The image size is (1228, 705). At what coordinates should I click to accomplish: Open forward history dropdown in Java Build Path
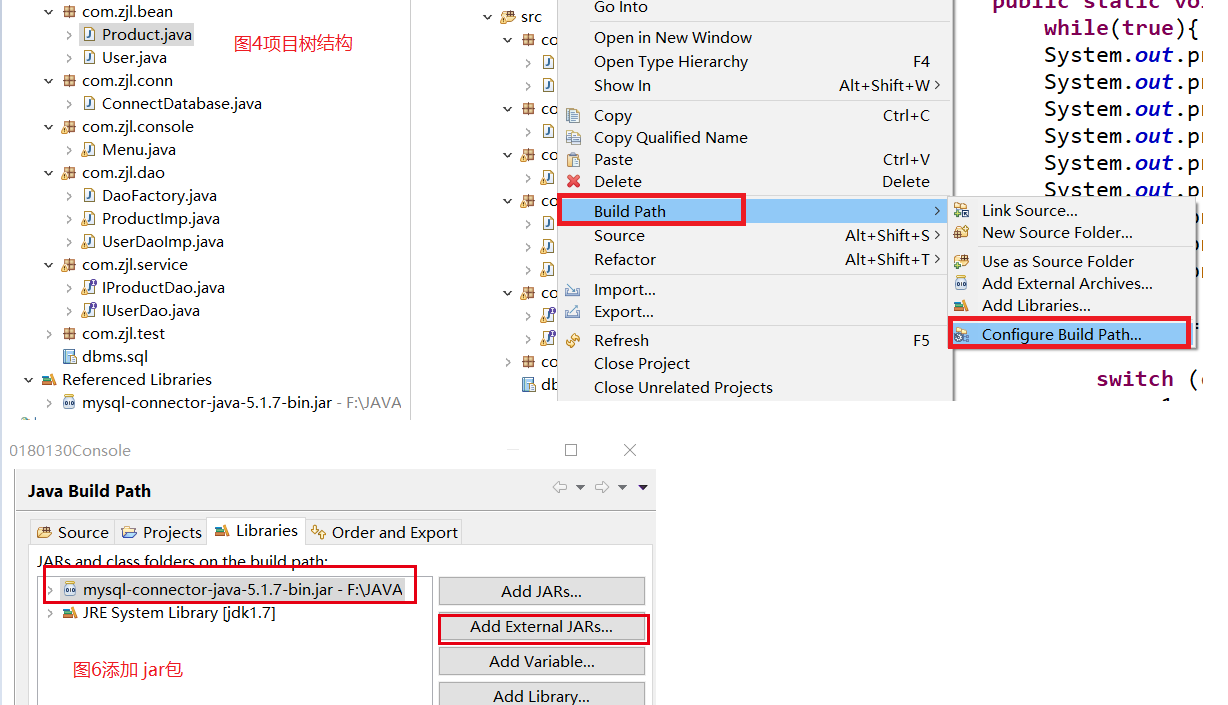click(622, 488)
